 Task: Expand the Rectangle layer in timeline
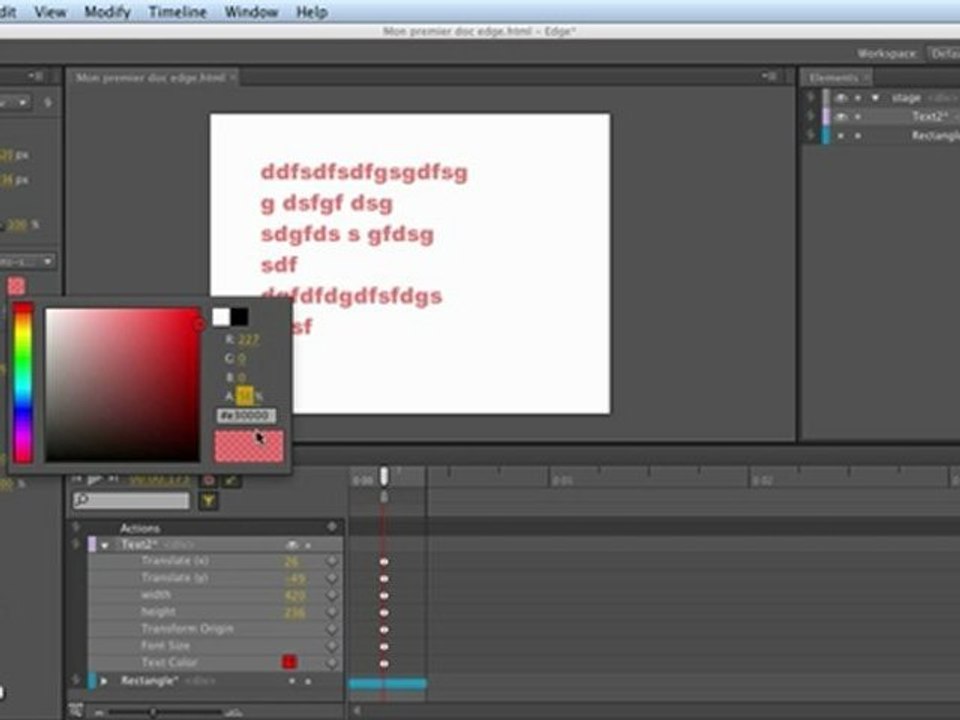(104, 681)
